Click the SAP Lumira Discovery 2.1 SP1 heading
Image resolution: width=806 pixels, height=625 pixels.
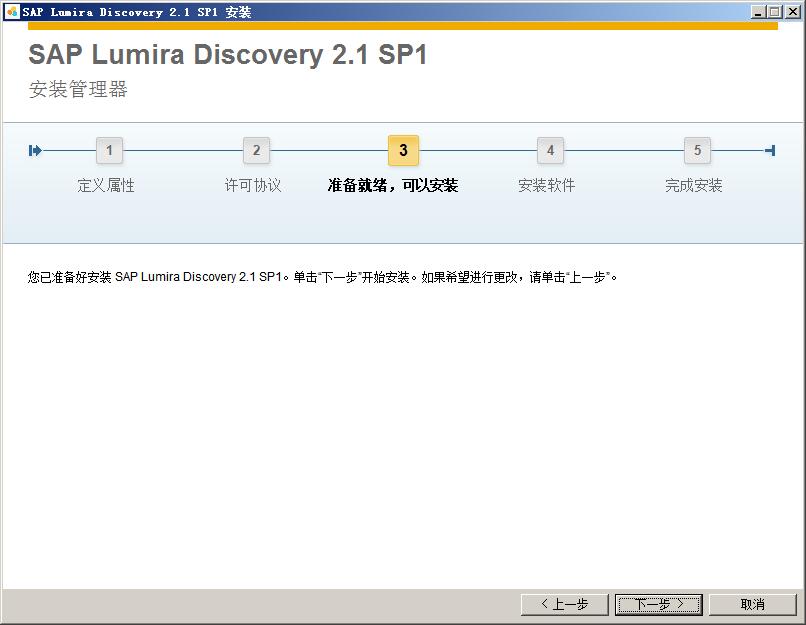[228, 54]
